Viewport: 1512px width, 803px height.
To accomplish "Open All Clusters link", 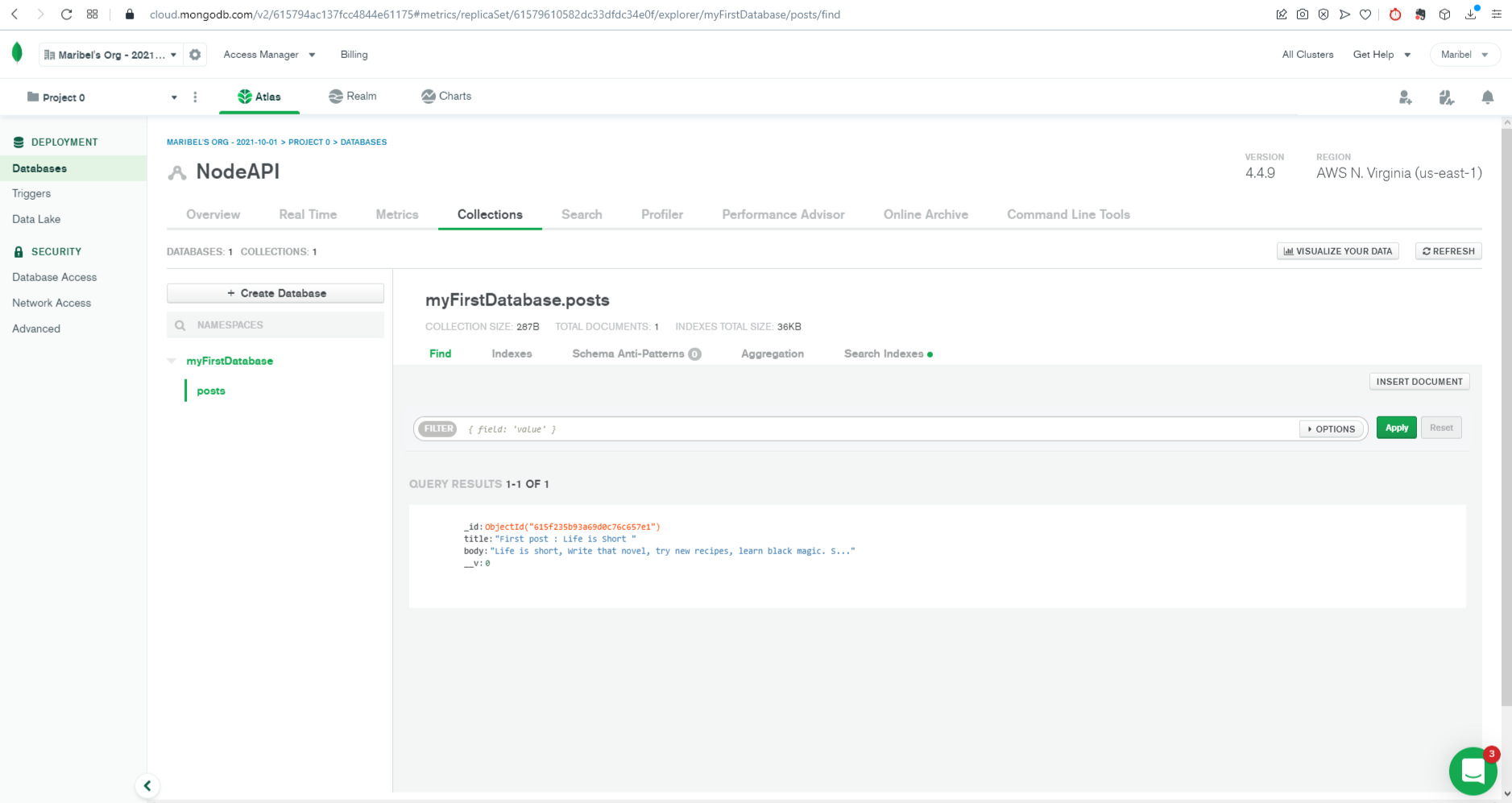I will (1307, 55).
